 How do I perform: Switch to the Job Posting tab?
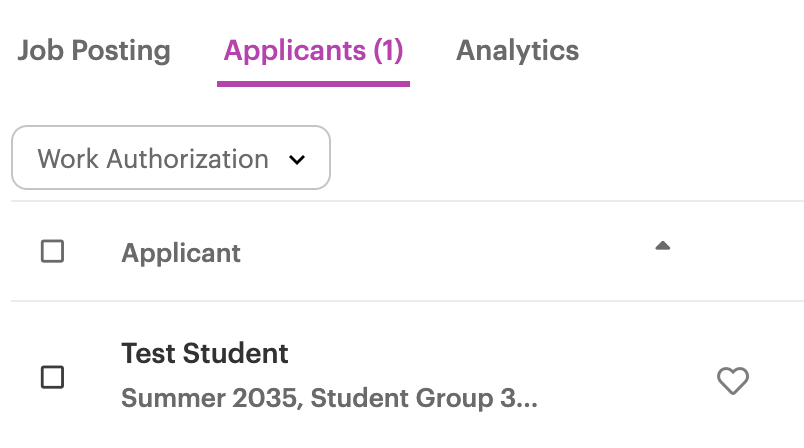94,50
